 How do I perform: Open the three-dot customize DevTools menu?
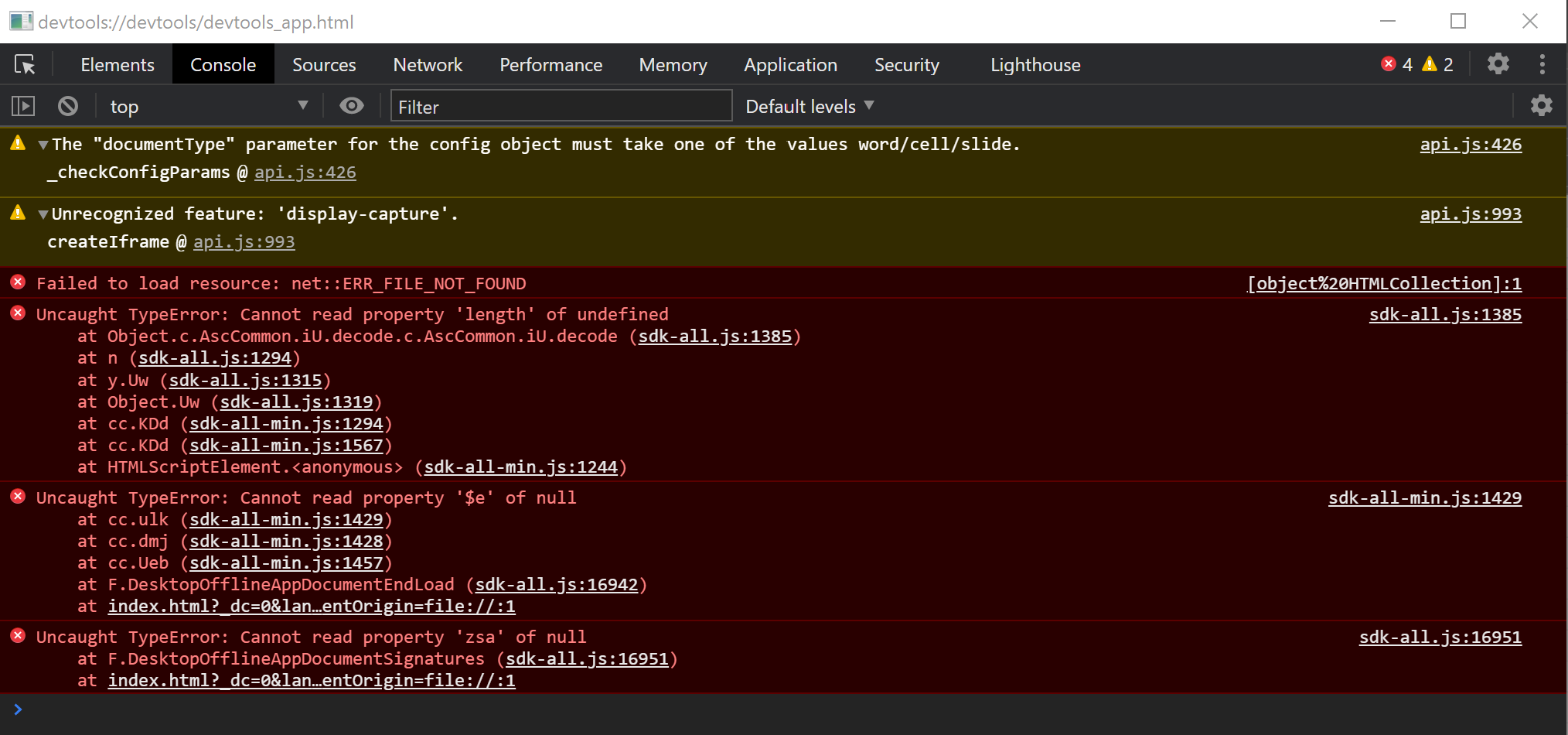click(1542, 64)
